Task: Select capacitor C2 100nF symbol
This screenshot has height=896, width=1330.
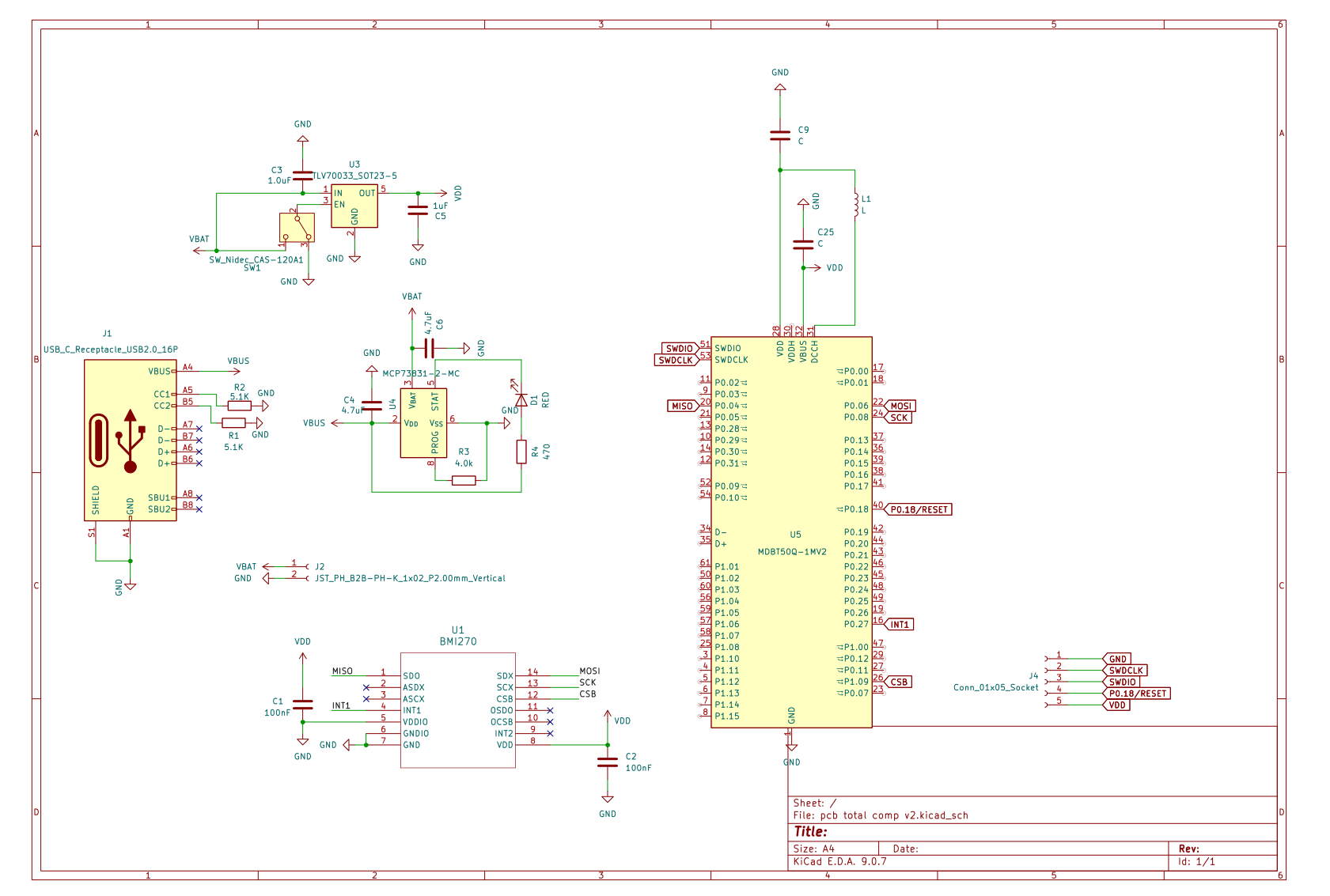Action: click(608, 762)
